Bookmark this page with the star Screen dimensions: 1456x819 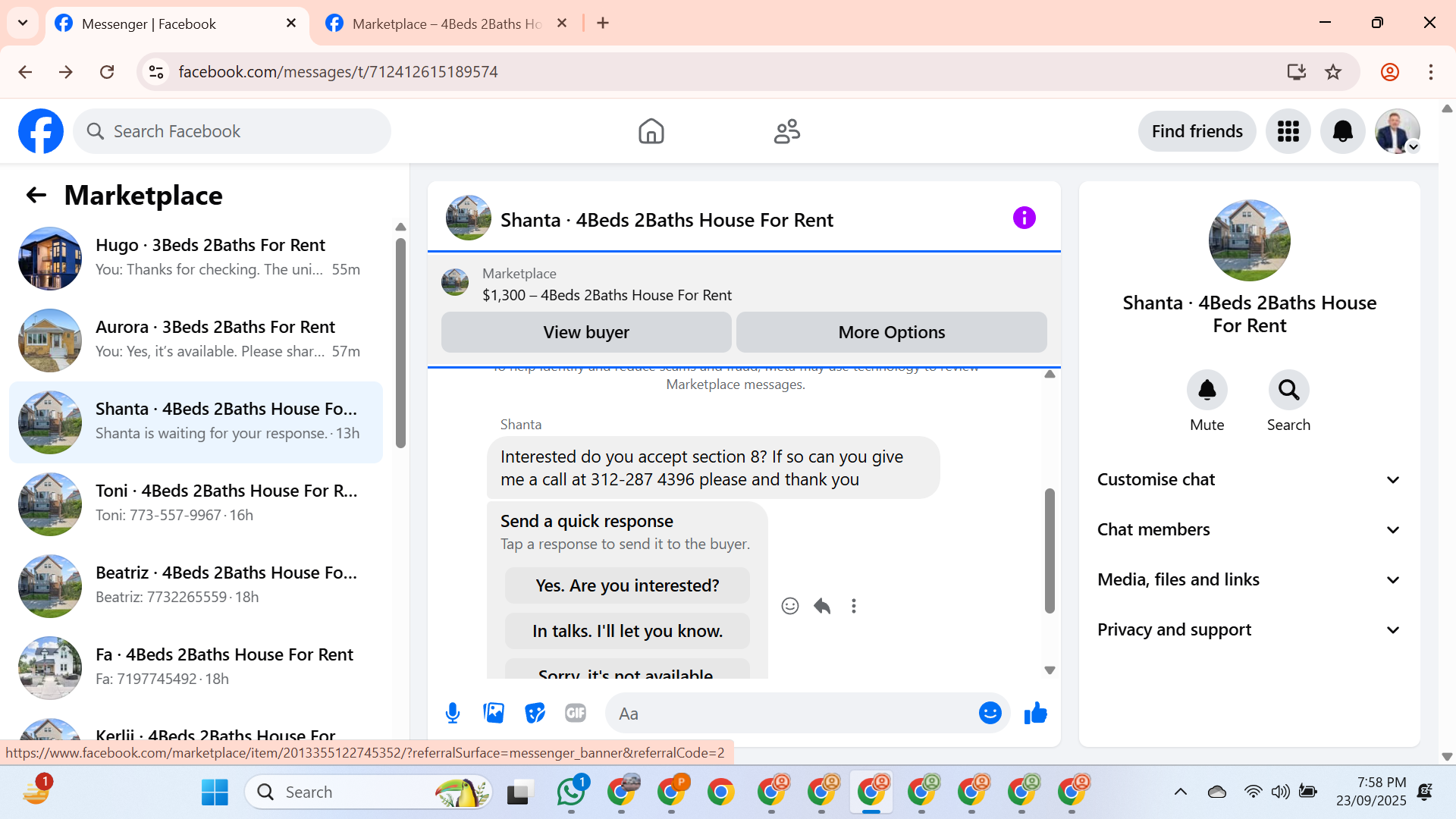(x=1333, y=72)
